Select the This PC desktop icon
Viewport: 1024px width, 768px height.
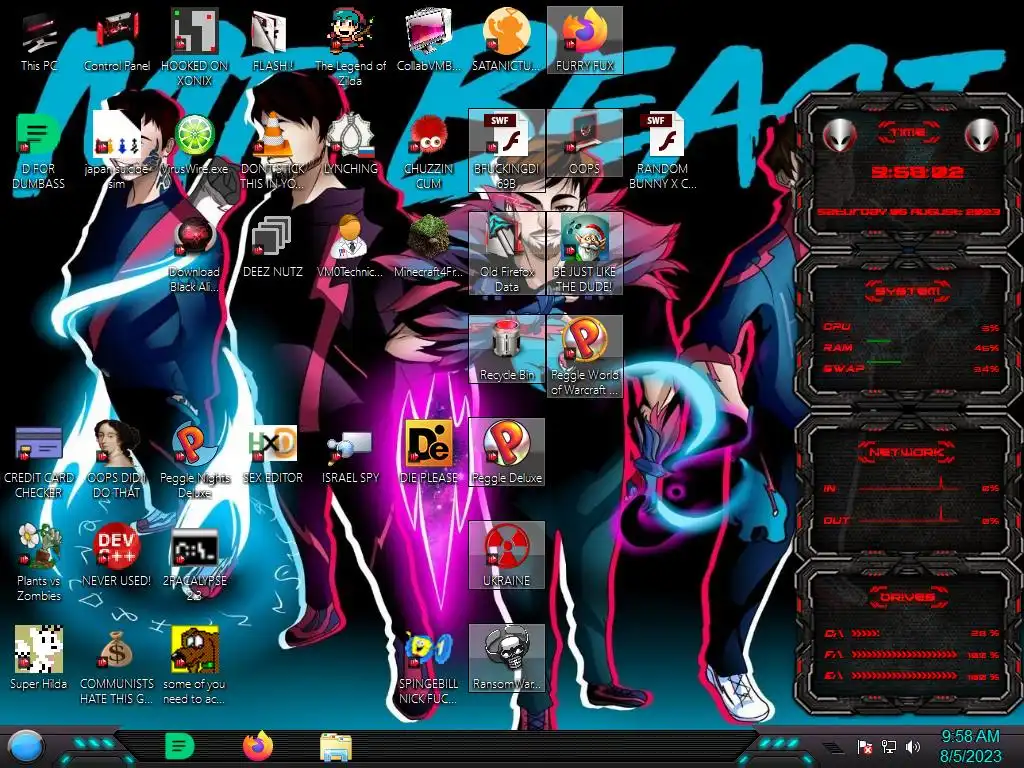coord(39,41)
